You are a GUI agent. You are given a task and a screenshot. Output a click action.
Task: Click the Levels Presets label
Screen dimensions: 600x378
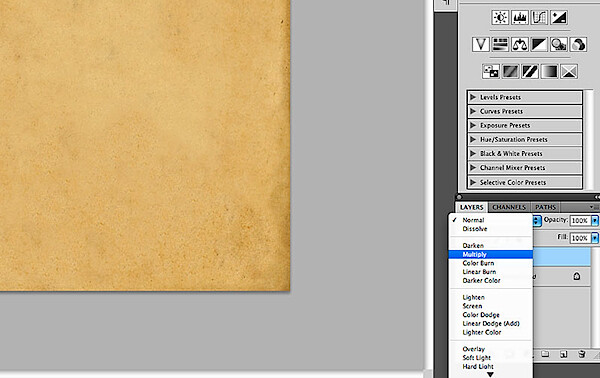tap(501, 97)
